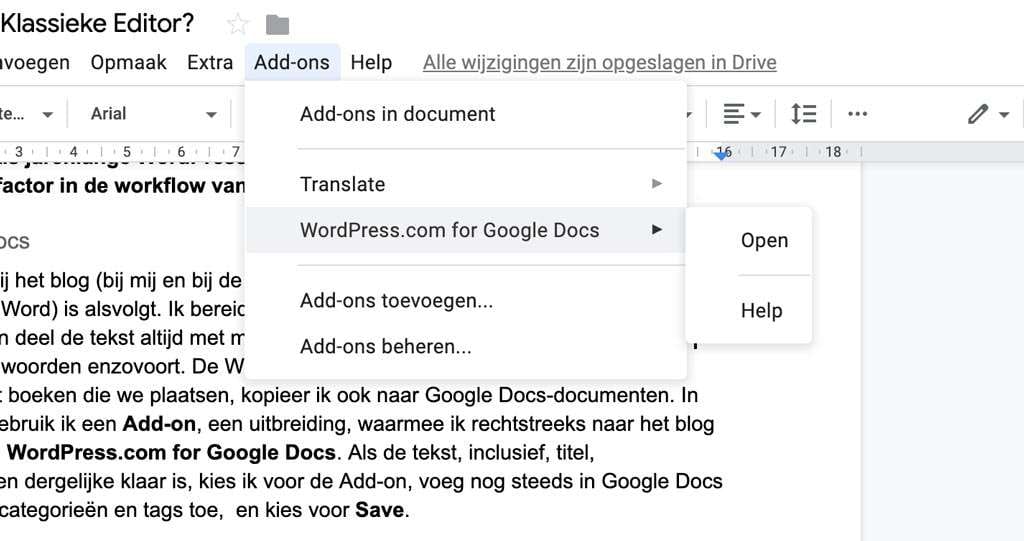Open the text alignment options
The width and height of the screenshot is (1024, 541).
[741, 114]
